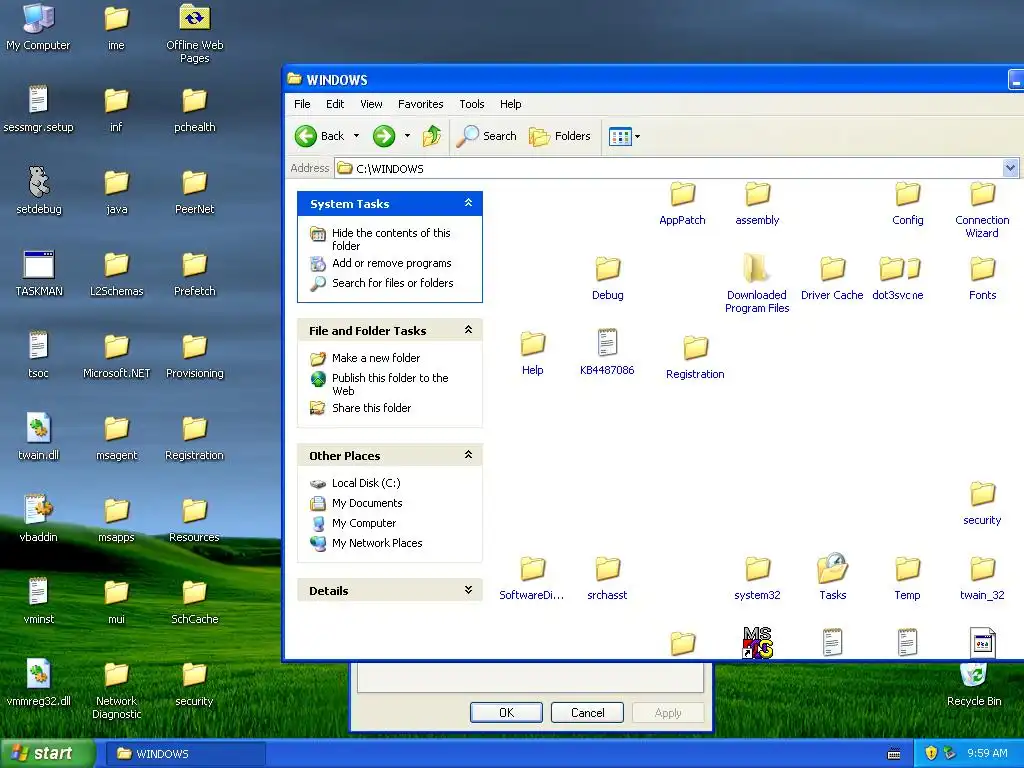This screenshot has width=1024, height=768.
Task: Select the twain_32 folder
Action: 982,579
